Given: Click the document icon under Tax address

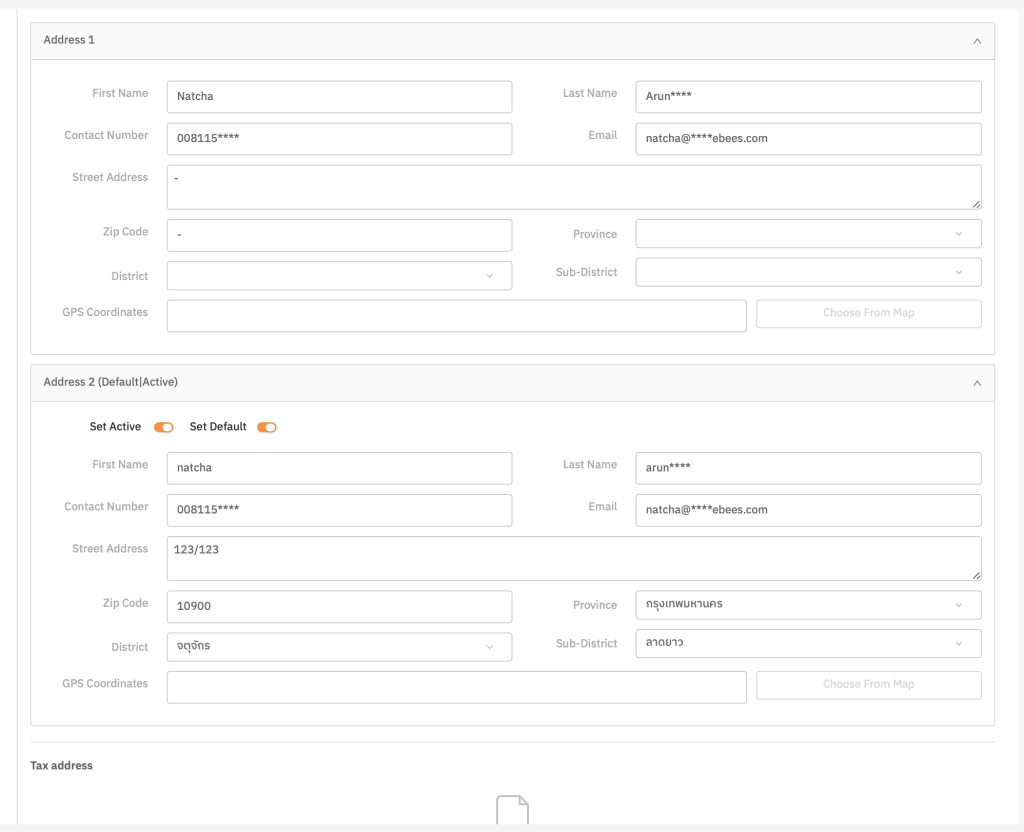Looking at the screenshot, I should coord(512,811).
